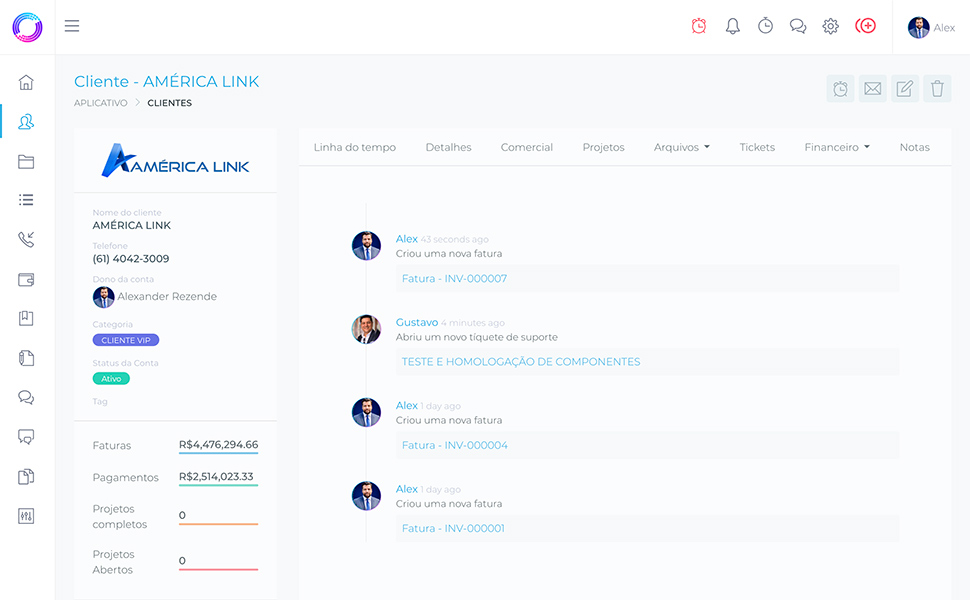Open the screen comment icon in sidebar
The image size is (970, 600).
tap(26, 437)
